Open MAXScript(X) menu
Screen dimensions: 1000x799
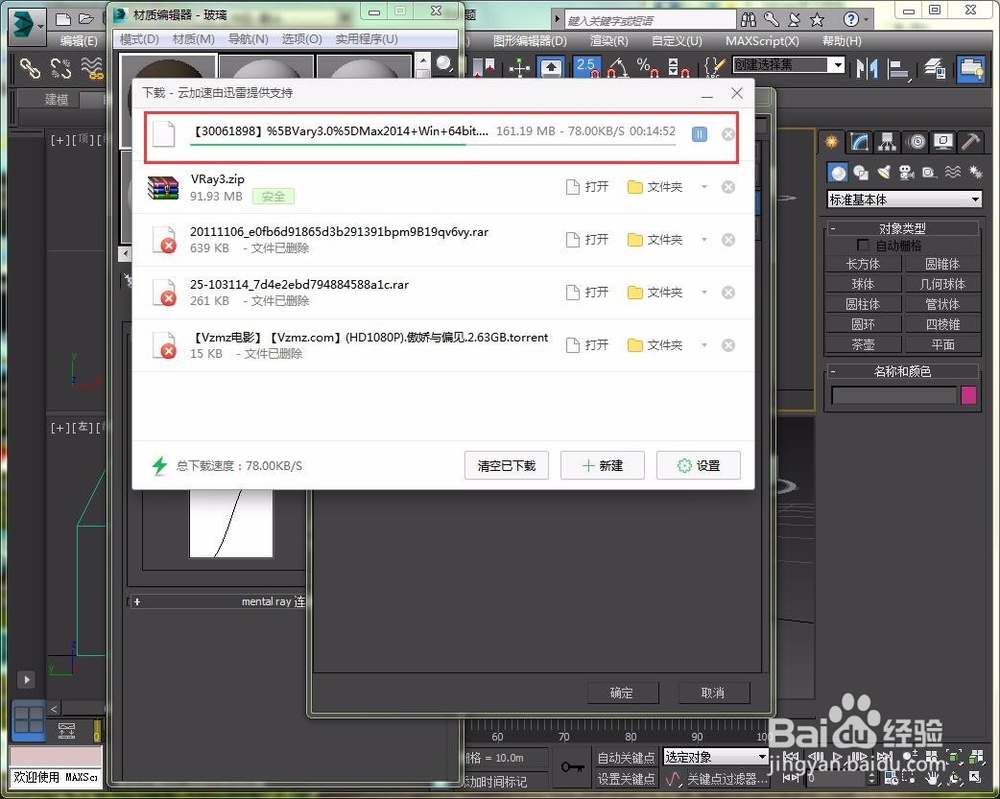click(762, 41)
